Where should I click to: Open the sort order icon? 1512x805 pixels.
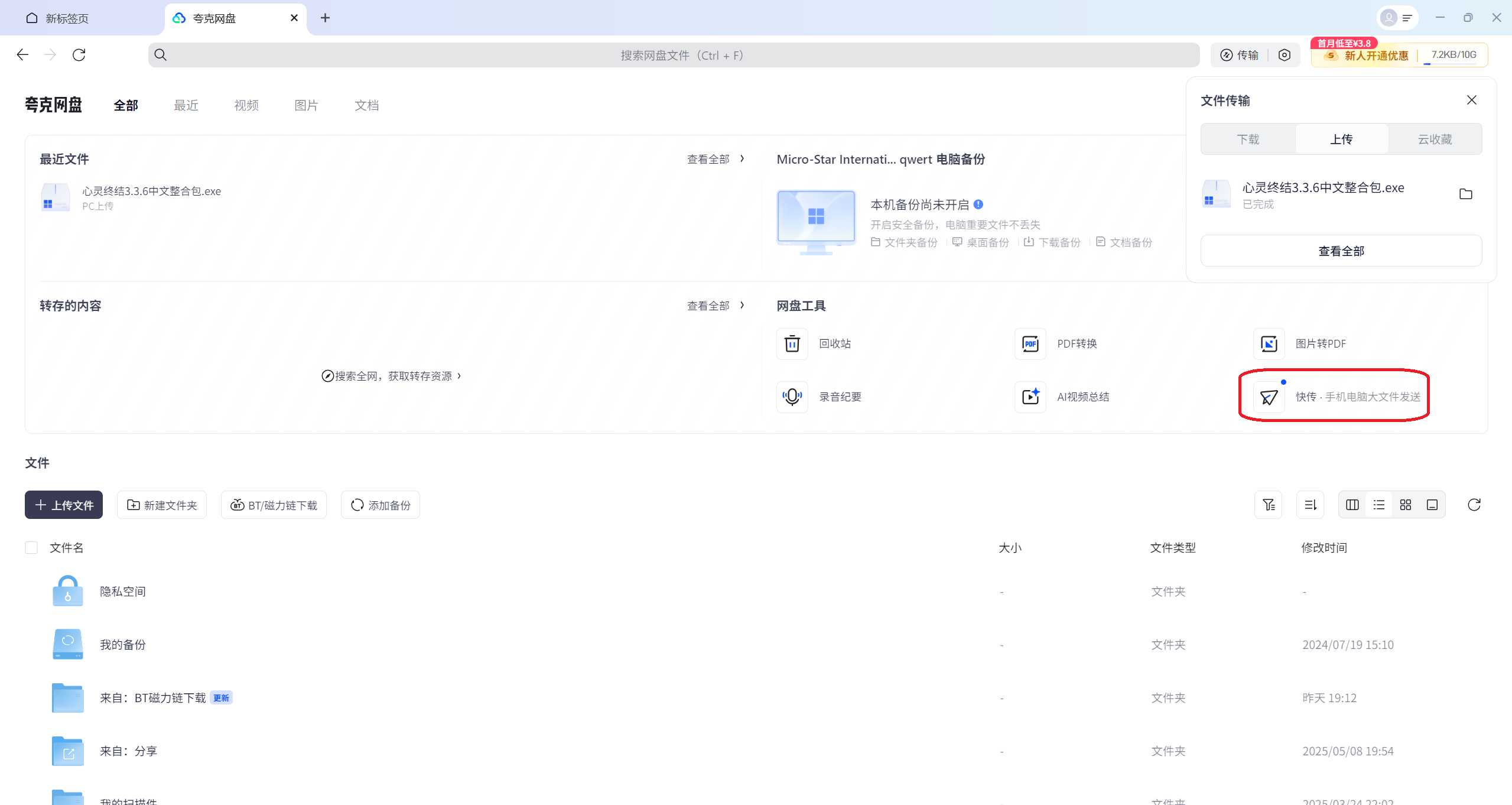(x=1310, y=505)
